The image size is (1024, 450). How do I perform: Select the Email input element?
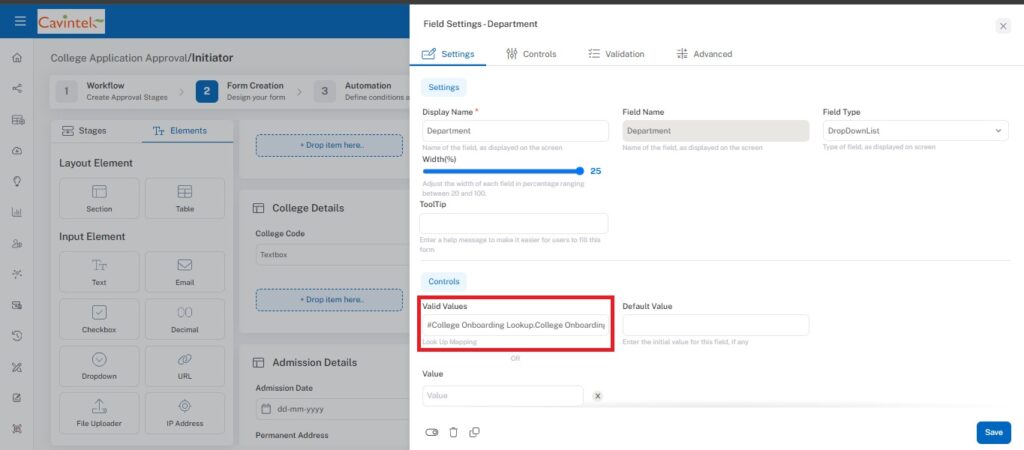tap(184, 271)
